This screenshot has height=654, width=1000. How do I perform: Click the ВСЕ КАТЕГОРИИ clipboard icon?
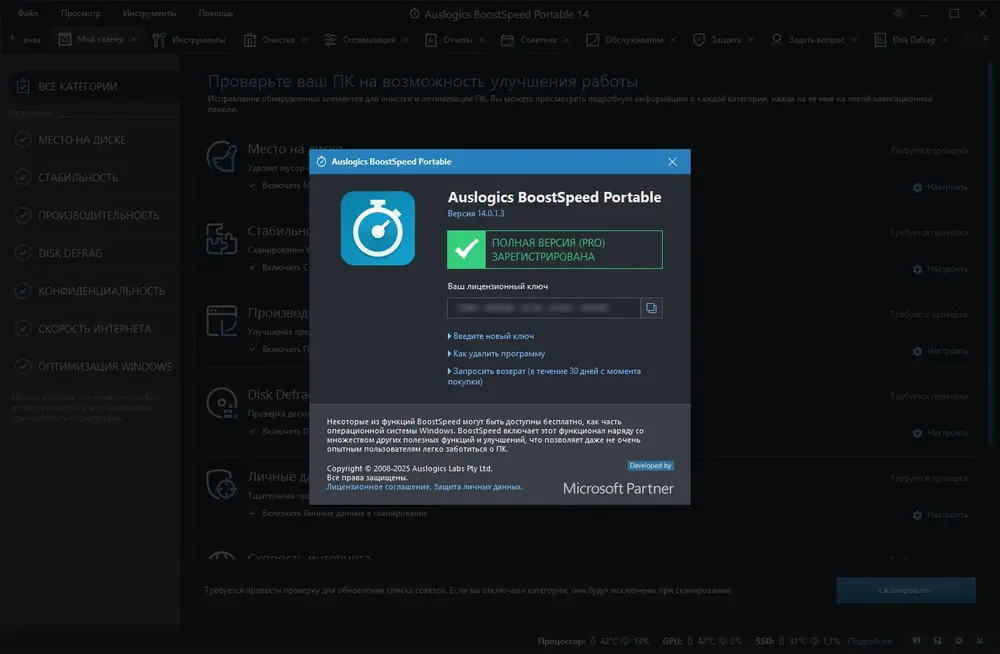point(23,85)
